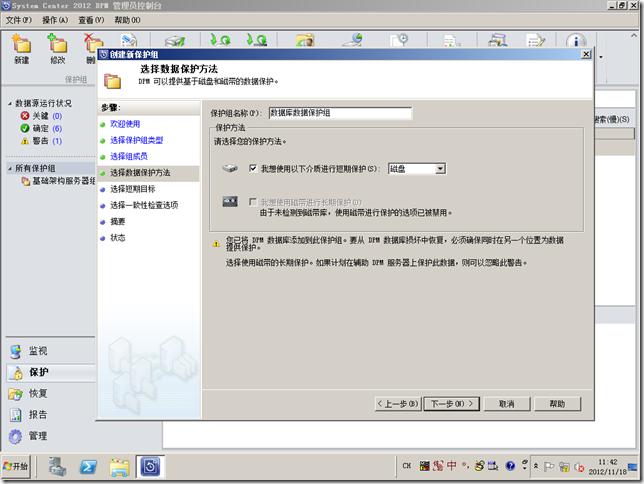Show hidden tray icons

coord(536,467)
